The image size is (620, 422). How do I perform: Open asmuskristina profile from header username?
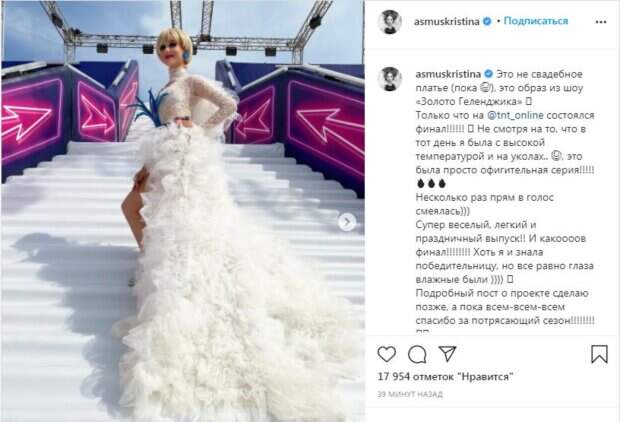446,21
